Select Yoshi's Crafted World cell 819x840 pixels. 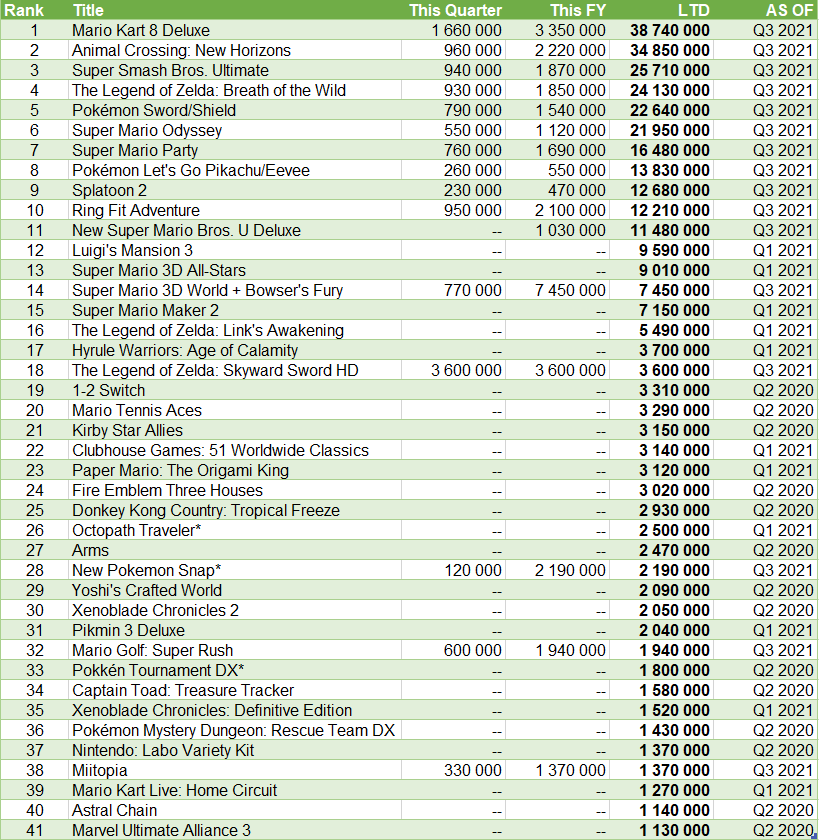[235, 590]
